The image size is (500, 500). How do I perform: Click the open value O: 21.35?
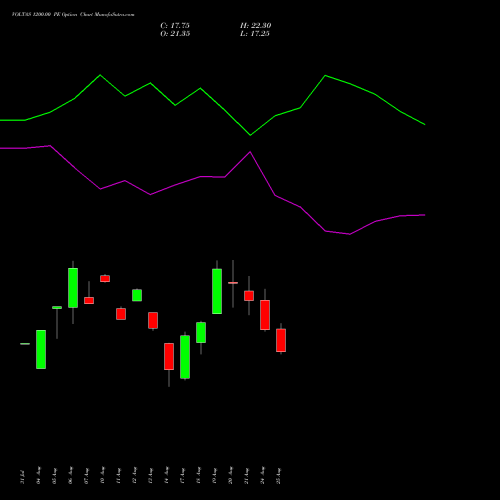(x=175, y=34)
